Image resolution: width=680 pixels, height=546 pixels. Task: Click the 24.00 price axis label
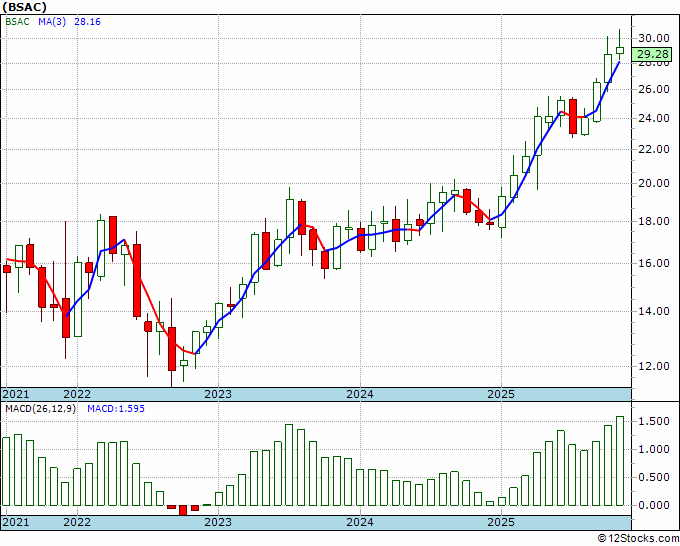[x=654, y=118]
